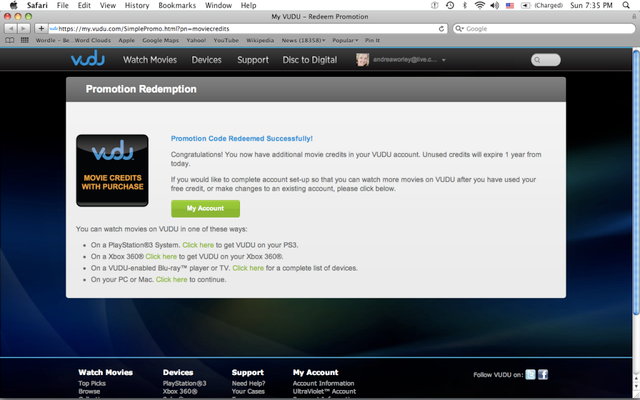Image resolution: width=640 pixels, height=400 pixels.
Task: Open the bookmarks book icon
Action: (x=10, y=40)
